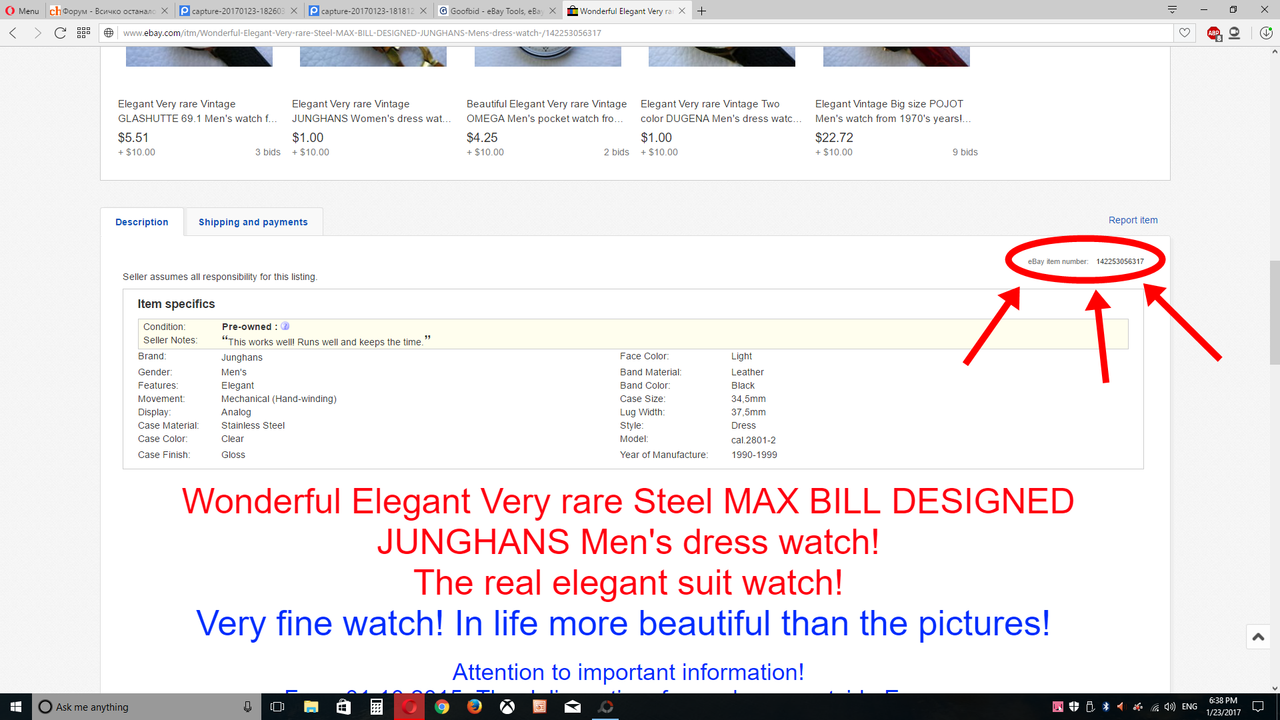Click the Mechanical (Hand-winding) movement value
This screenshot has height=720, width=1280.
pyautogui.click(x=279, y=399)
